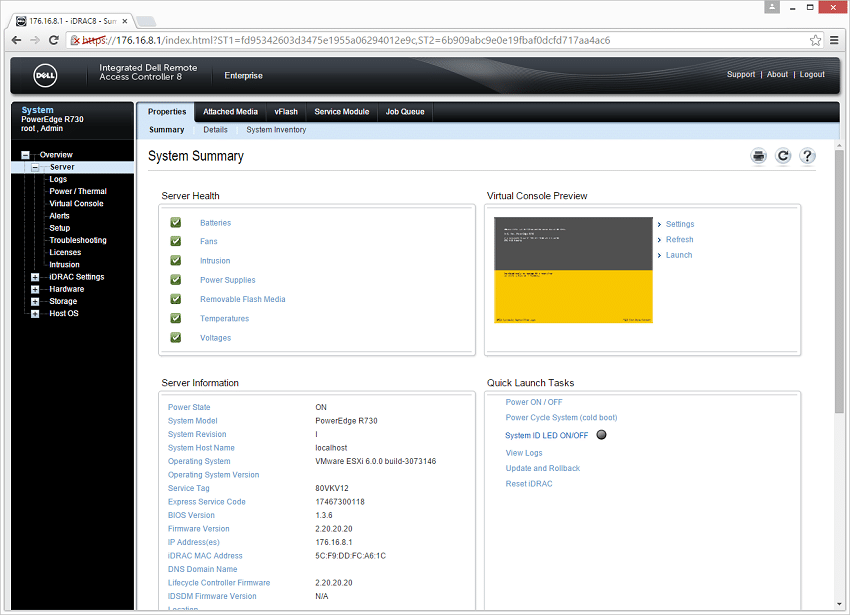
Task: Launch the Virtual Console
Action: (x=679, y=255)
